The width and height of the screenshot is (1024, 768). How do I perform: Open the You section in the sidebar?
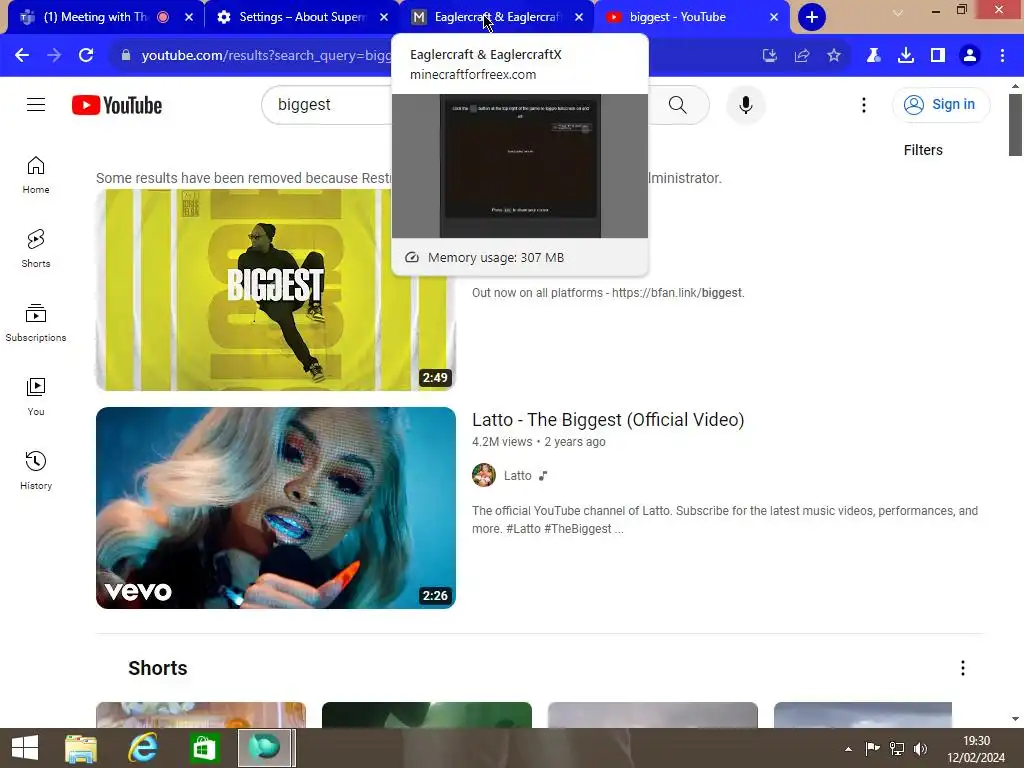(x=36, y=396)
